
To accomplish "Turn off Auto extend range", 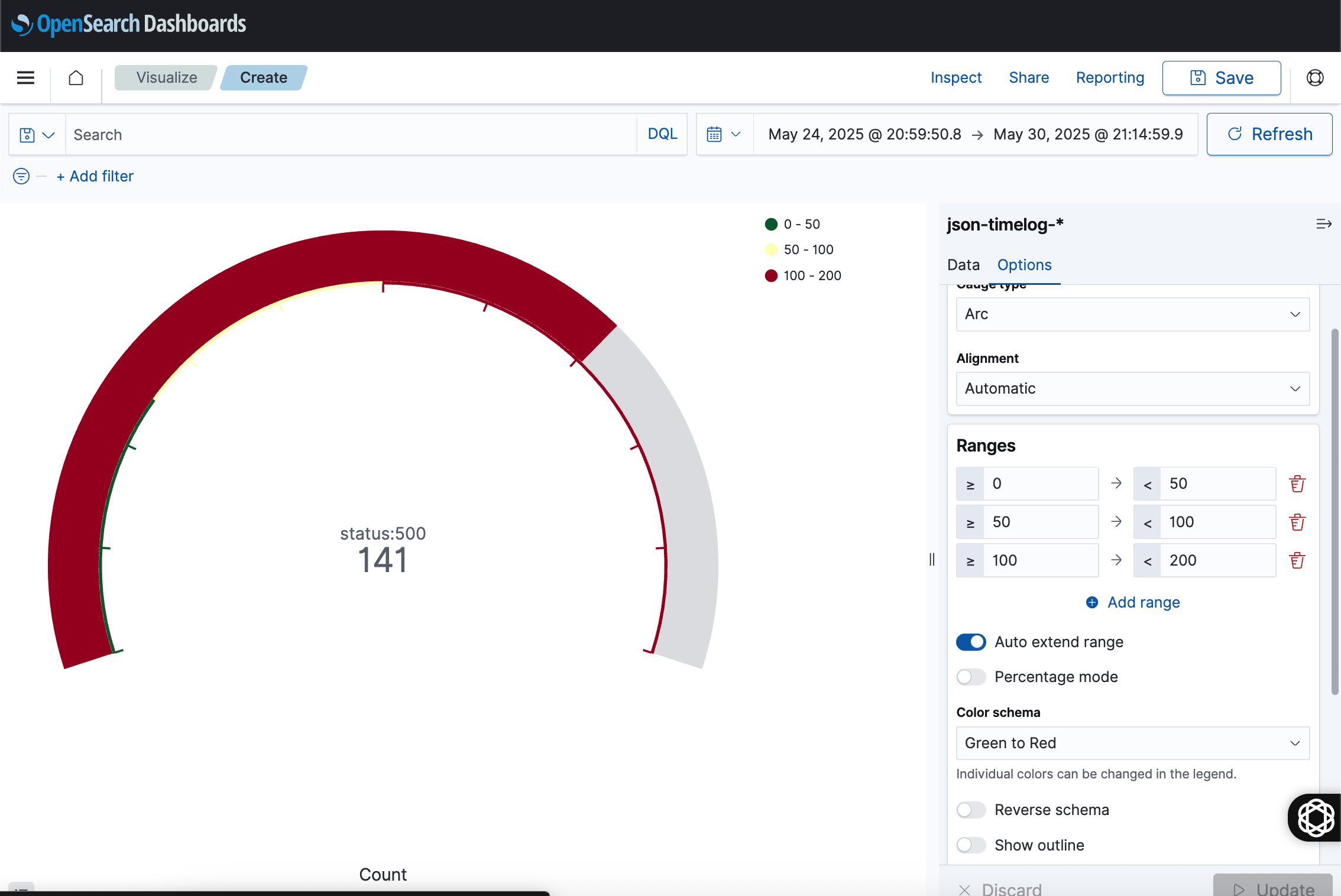I will click(971, 642).
